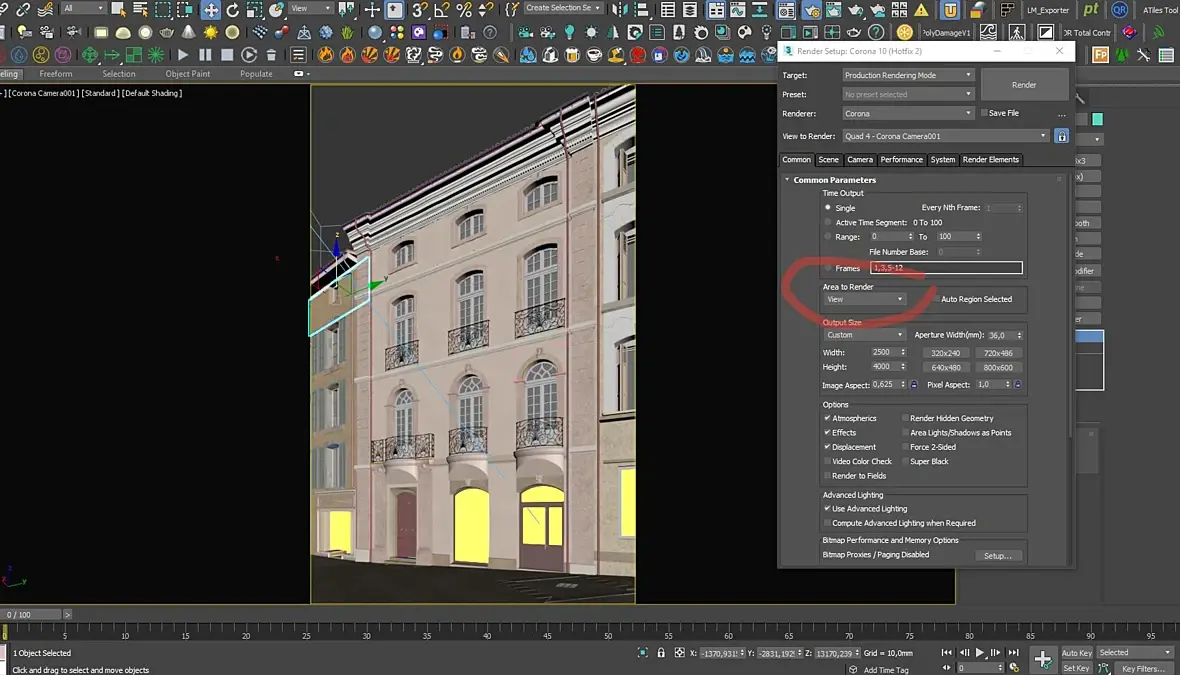Expand the Output Size Custom dropdown
The width and height of the screenshot is (1180, 675).
click(x=865, y=335)
